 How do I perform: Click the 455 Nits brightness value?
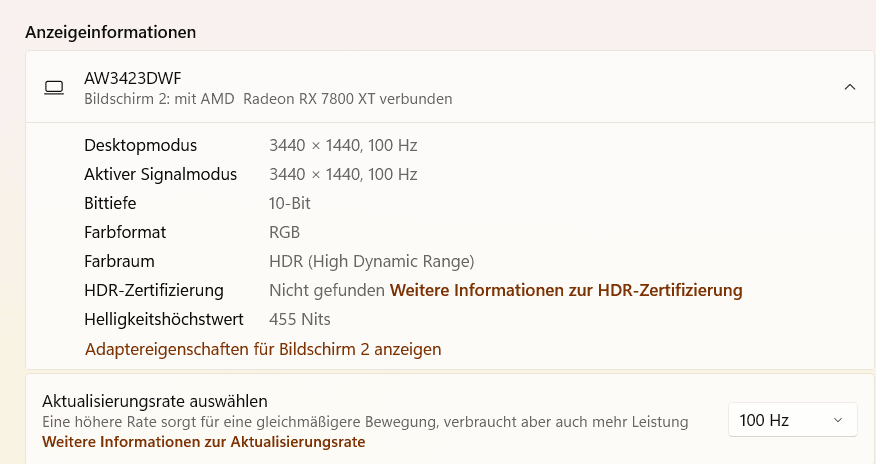point(300,320)
